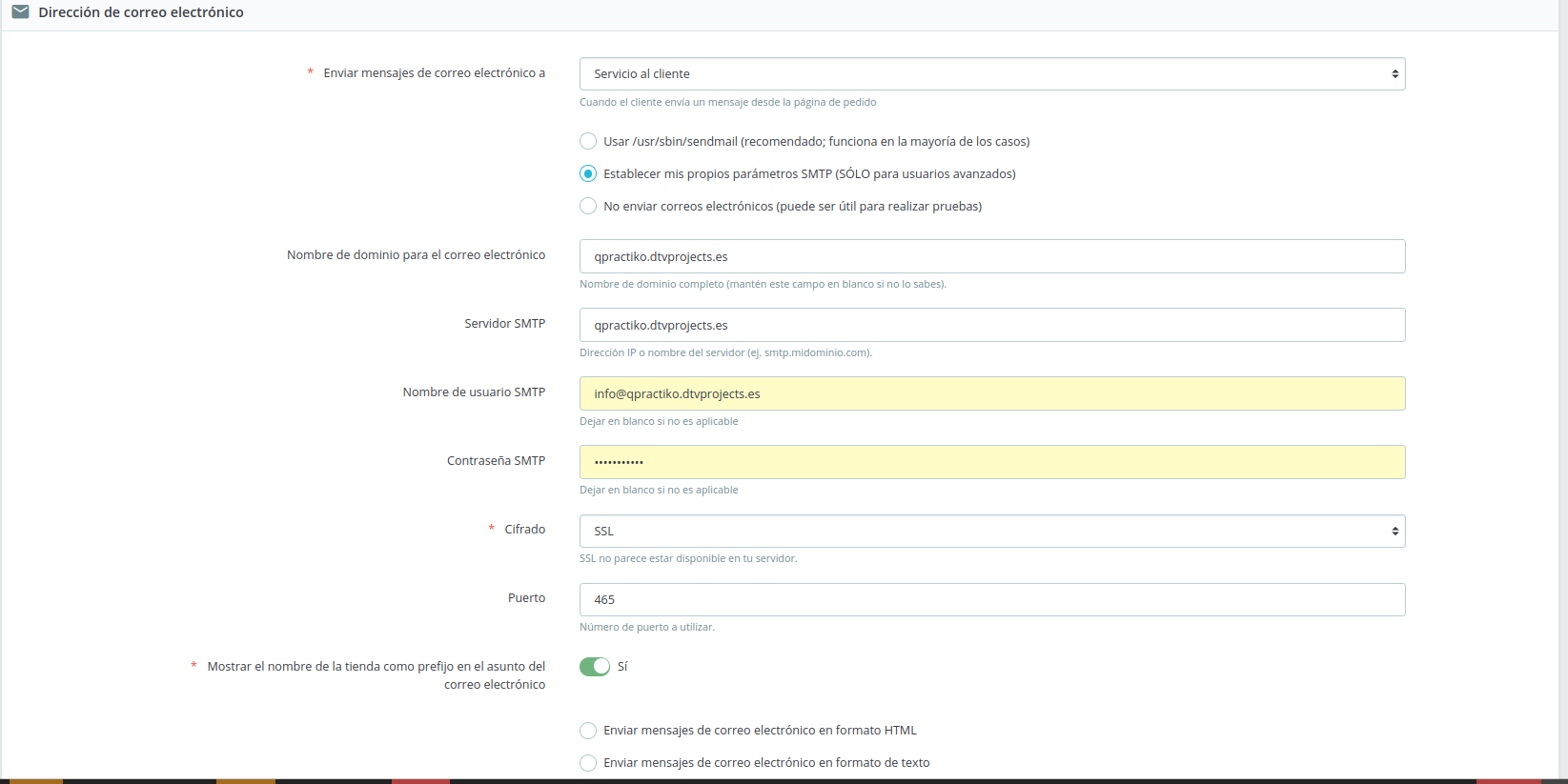Click the 'Dejar en blanco' hint under Contraseña SMTP

[659, 490]
